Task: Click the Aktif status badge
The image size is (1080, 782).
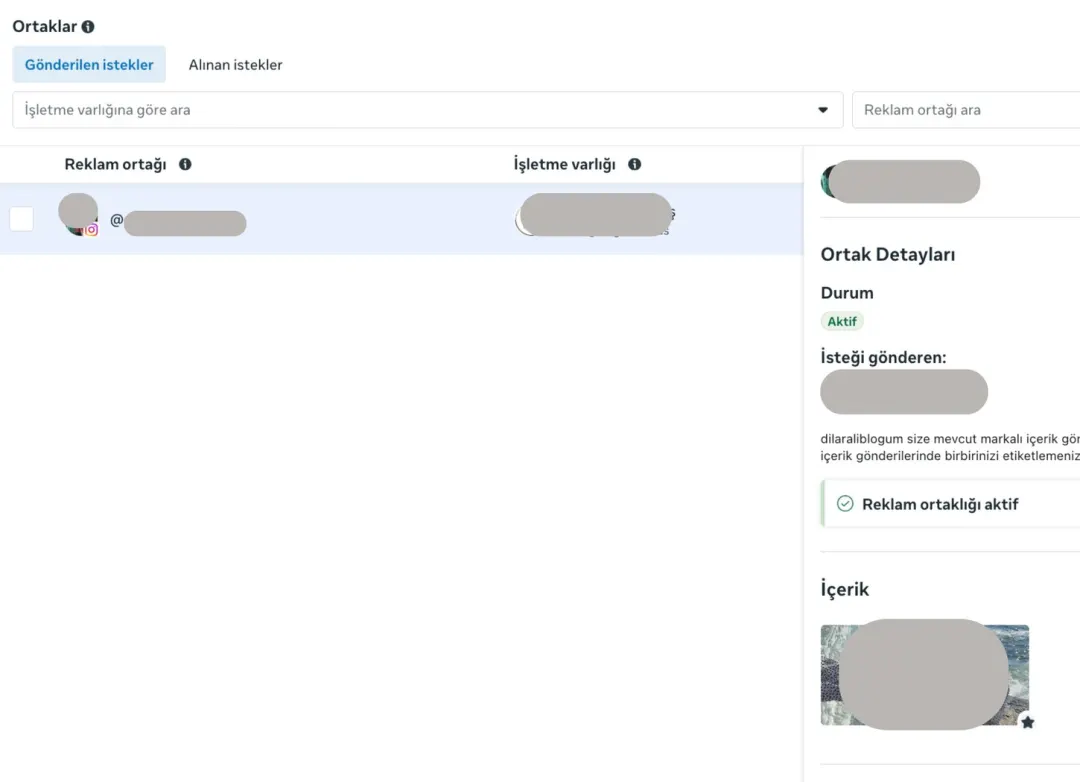Action: click(842, 321)
